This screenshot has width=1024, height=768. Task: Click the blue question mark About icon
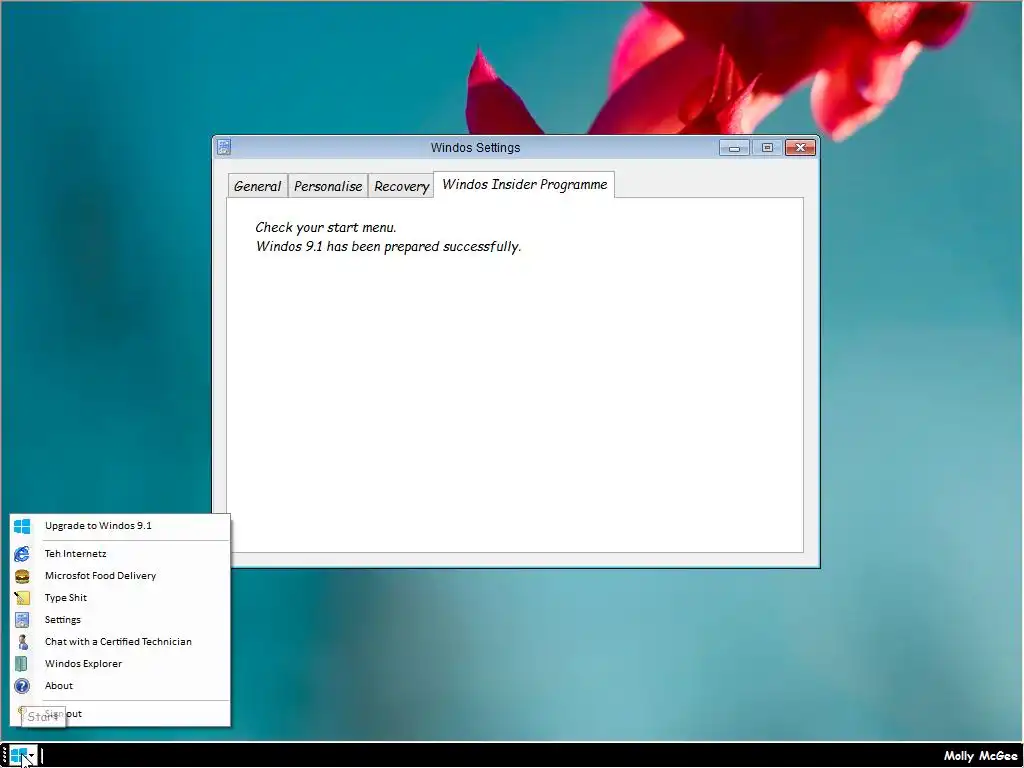(x=22, y=686)
